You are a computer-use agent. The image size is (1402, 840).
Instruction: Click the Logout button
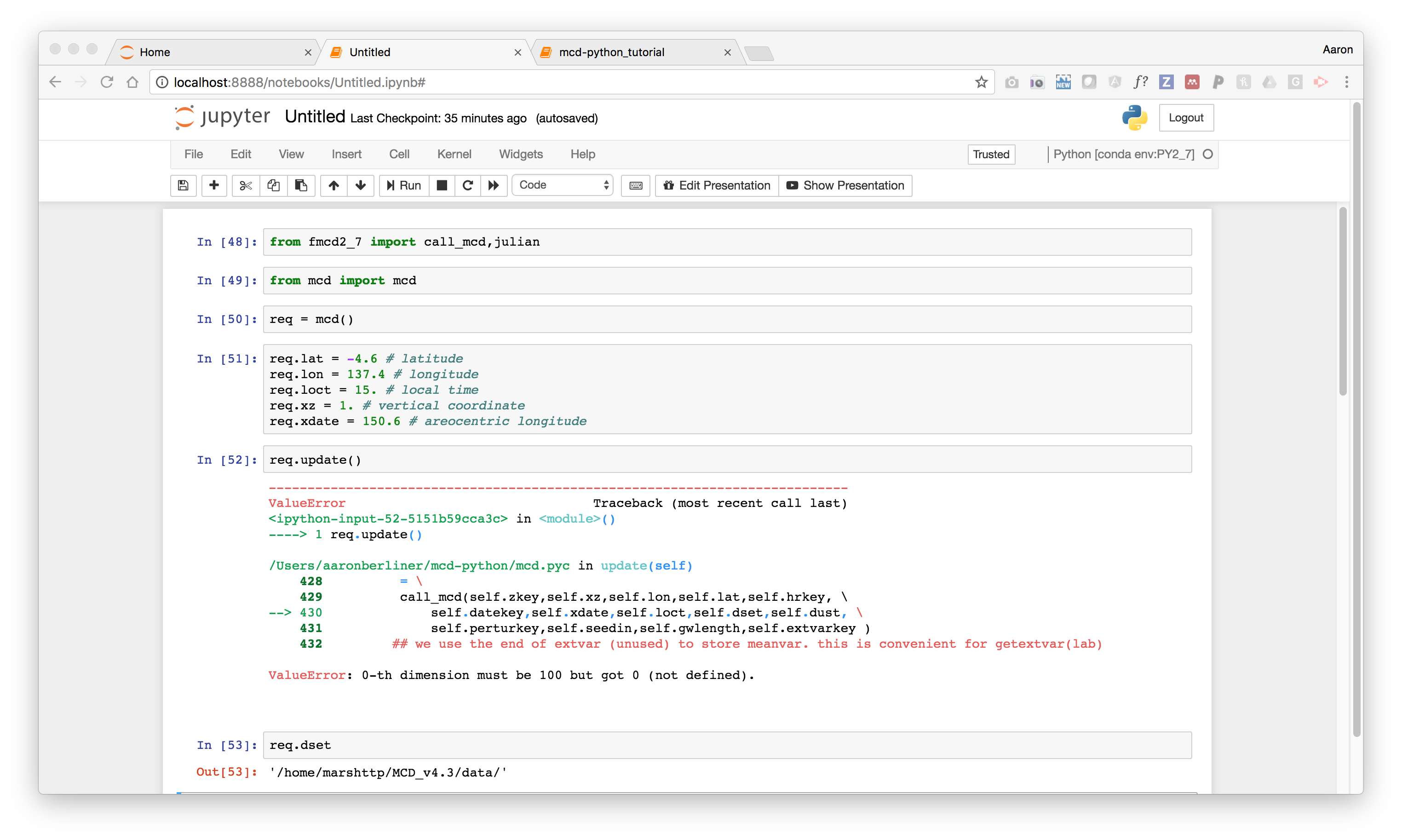point(1186,117)
